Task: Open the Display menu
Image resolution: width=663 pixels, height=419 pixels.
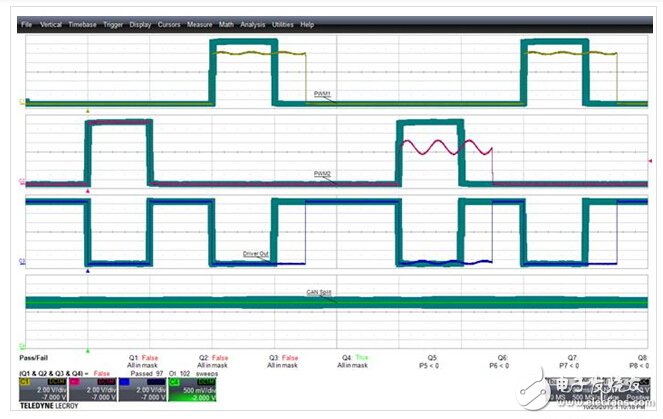Action: [141, 24]
